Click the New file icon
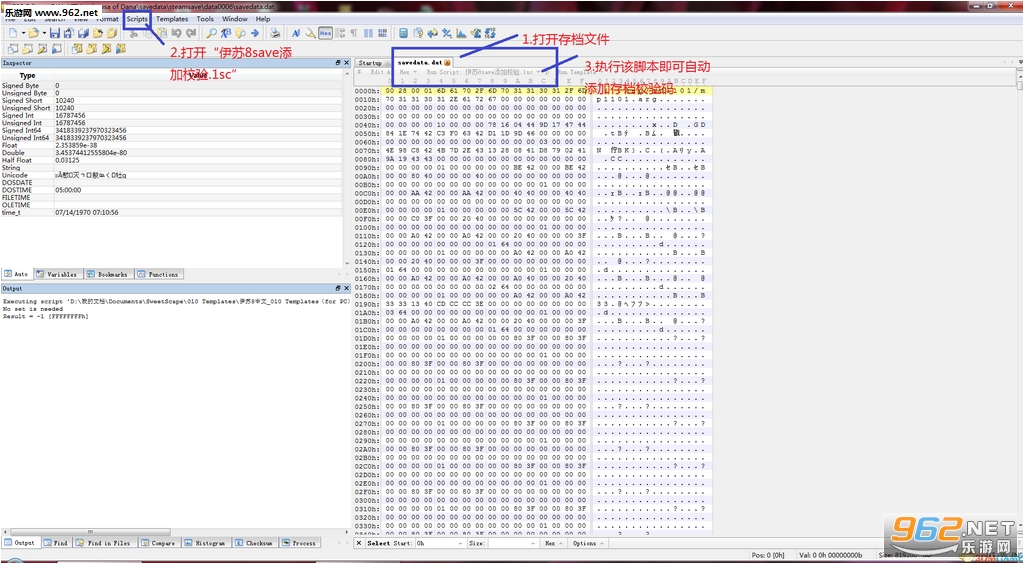This screenshot has height=563, width=1023. coord(12,33)
